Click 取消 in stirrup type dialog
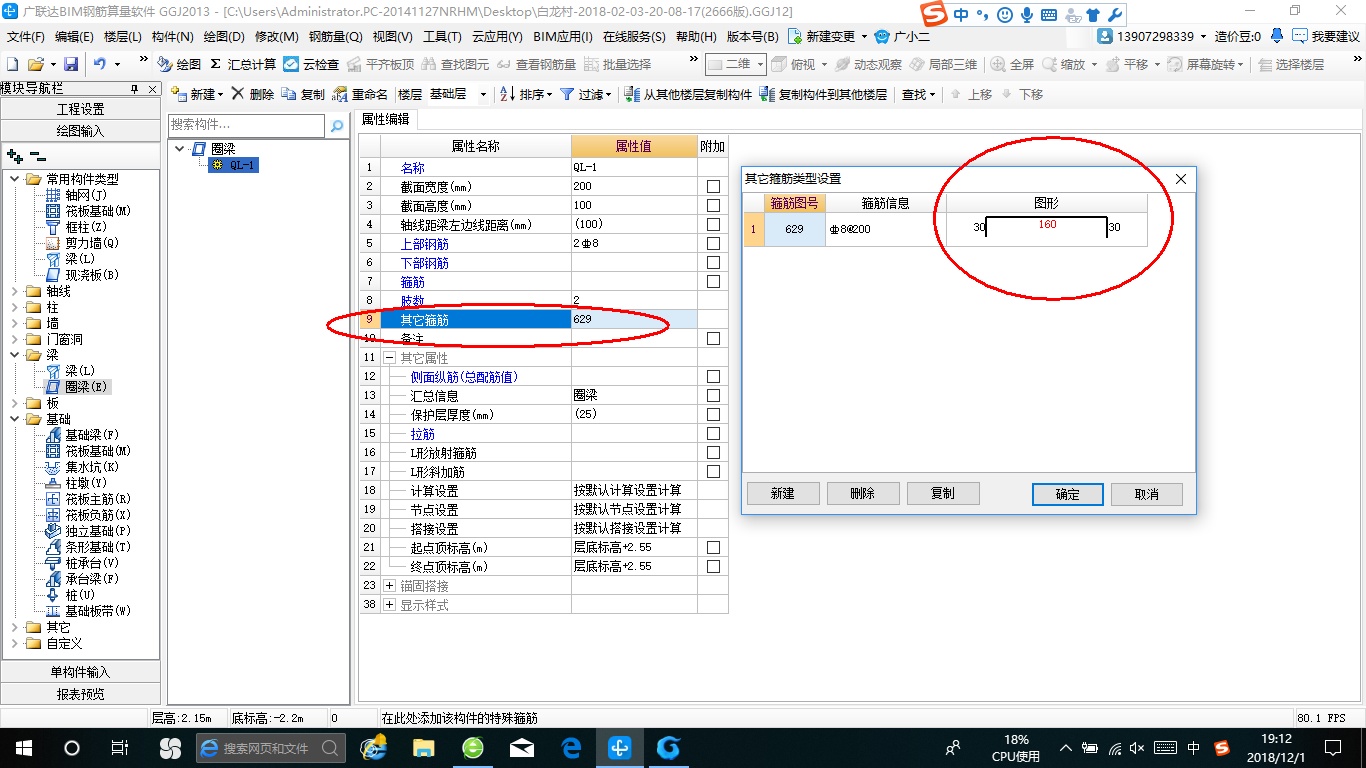 click(x=1146, y=494)
